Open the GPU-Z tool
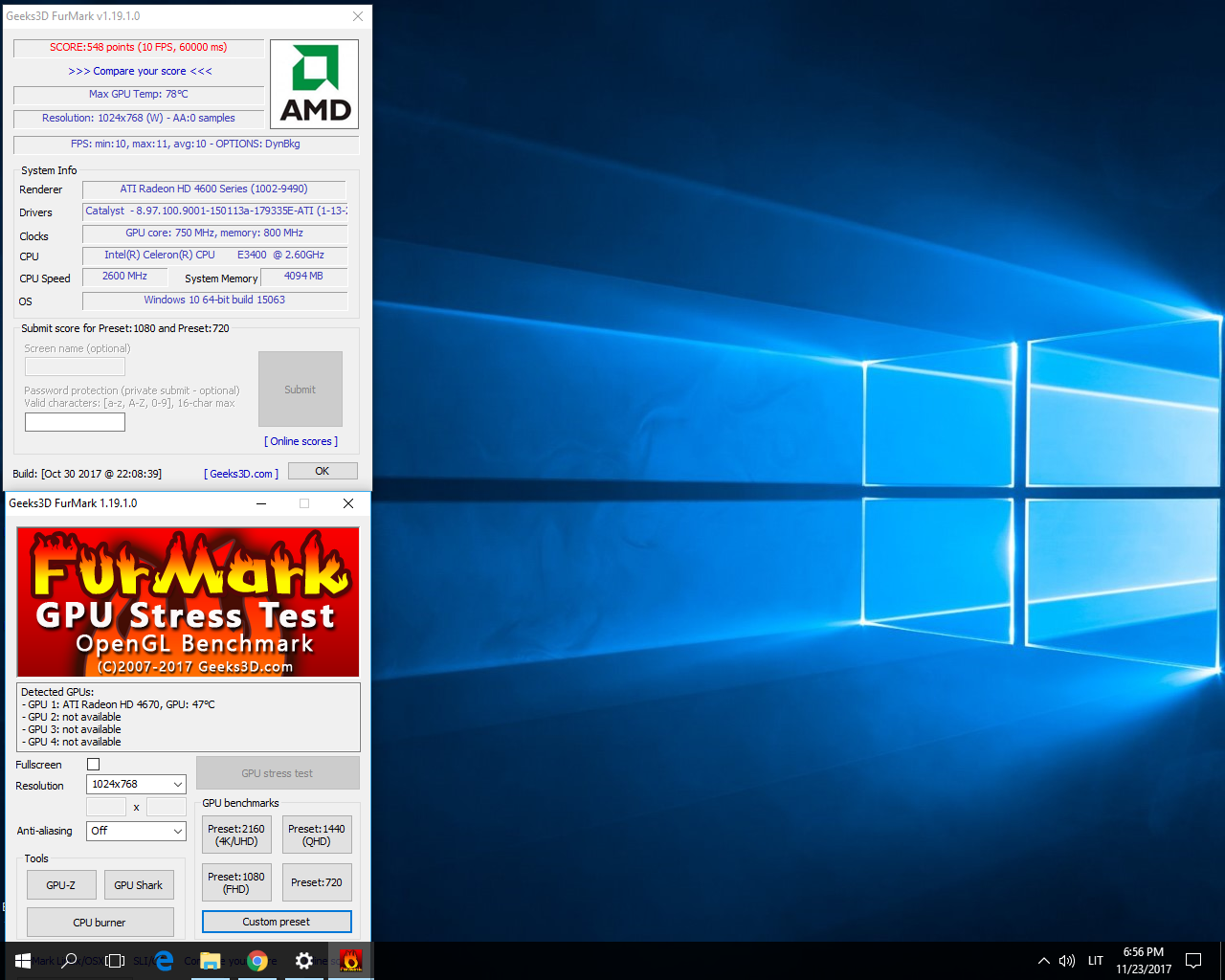1225x980 pixels. click(x=61, y=885)
